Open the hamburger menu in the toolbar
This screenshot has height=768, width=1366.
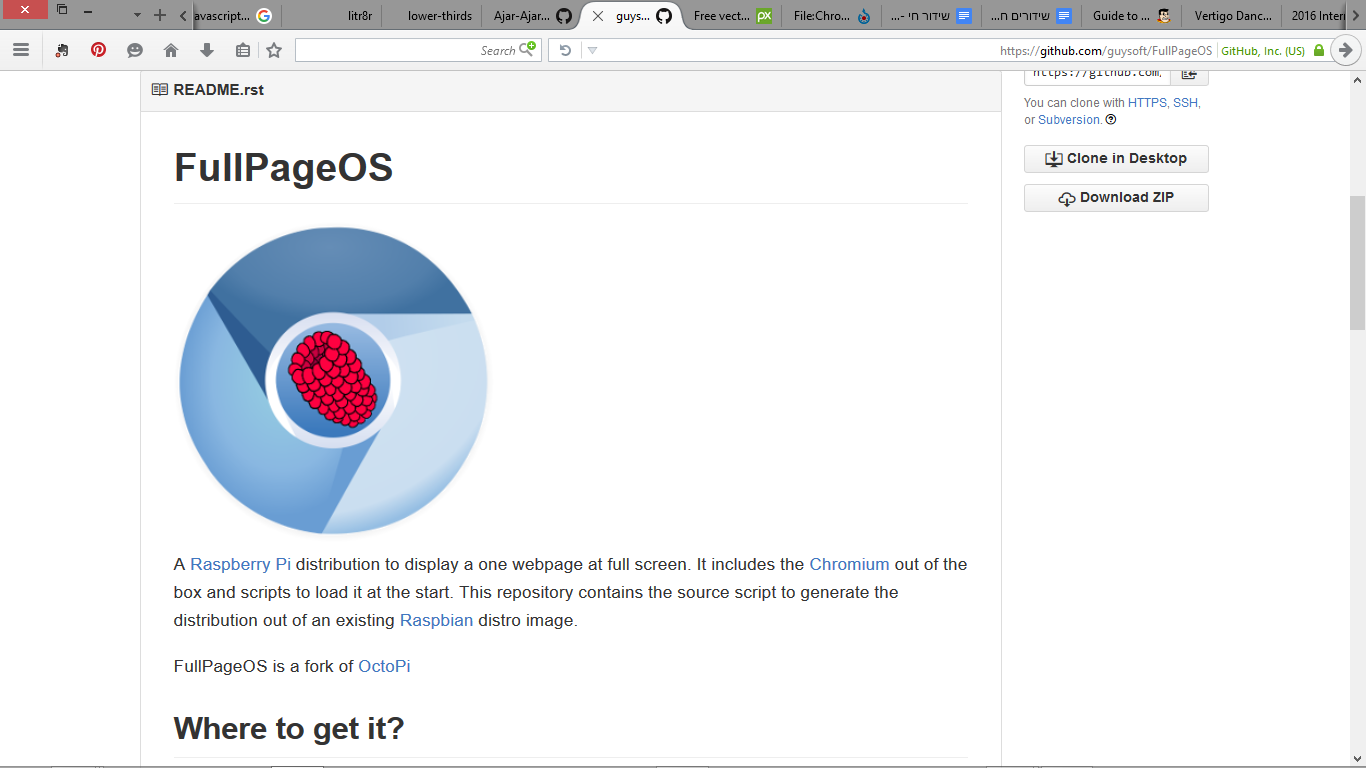click(x=20, y=50)
